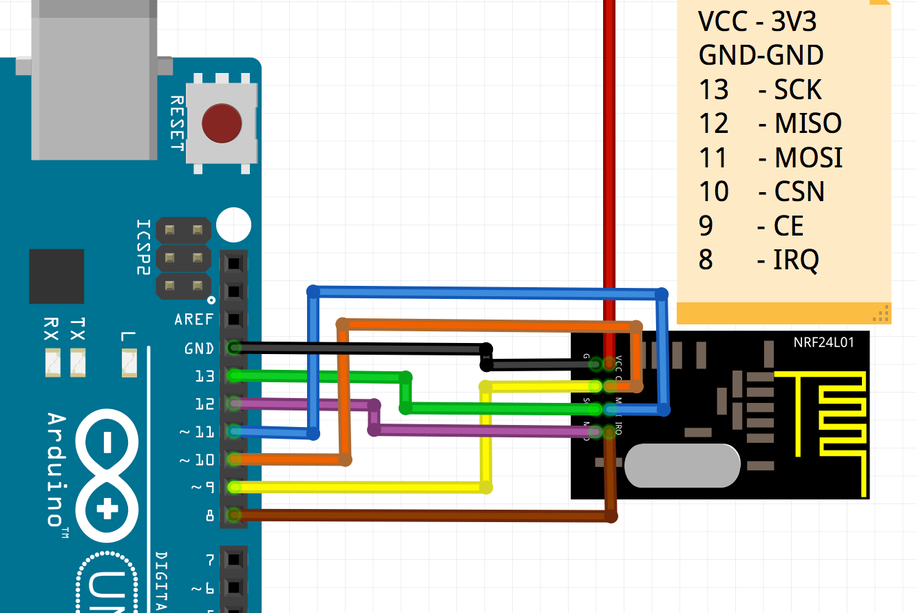Select pin ~9 connected to yellow wire

[x=235, y=488]
